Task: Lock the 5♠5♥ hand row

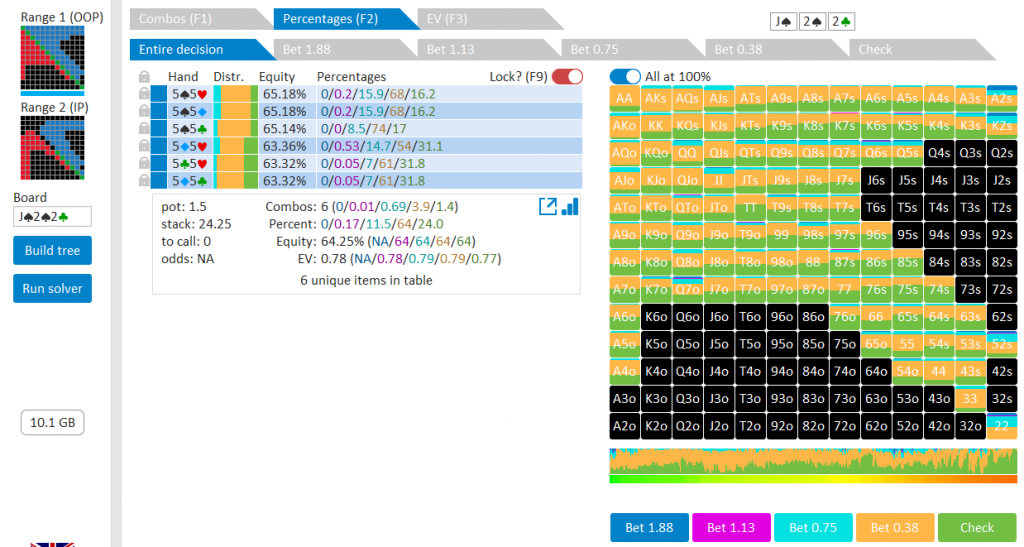Action: (x=144, y=93)
